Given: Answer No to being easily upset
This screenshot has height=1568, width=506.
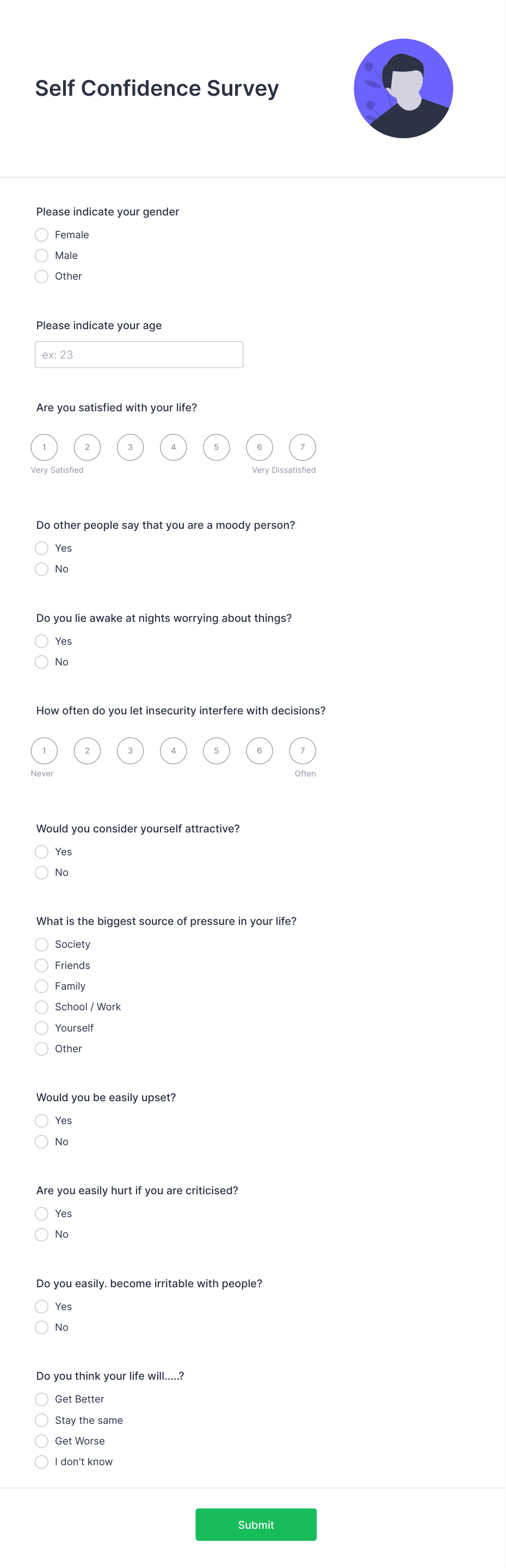Looking at the screenshot, I should pyautogui.click(x=41, y=1141).
